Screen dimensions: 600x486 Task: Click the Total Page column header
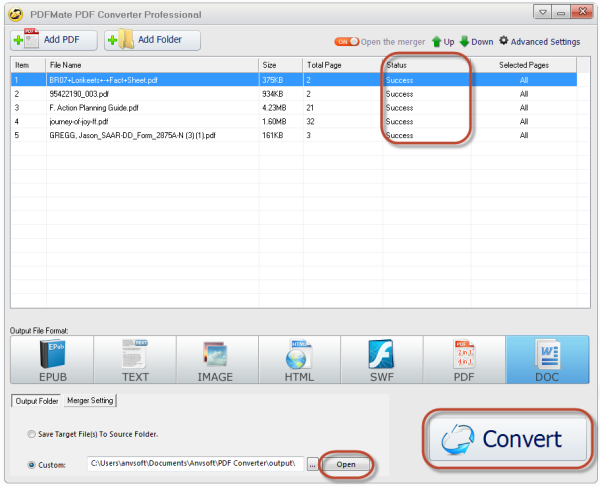point(342,65)
